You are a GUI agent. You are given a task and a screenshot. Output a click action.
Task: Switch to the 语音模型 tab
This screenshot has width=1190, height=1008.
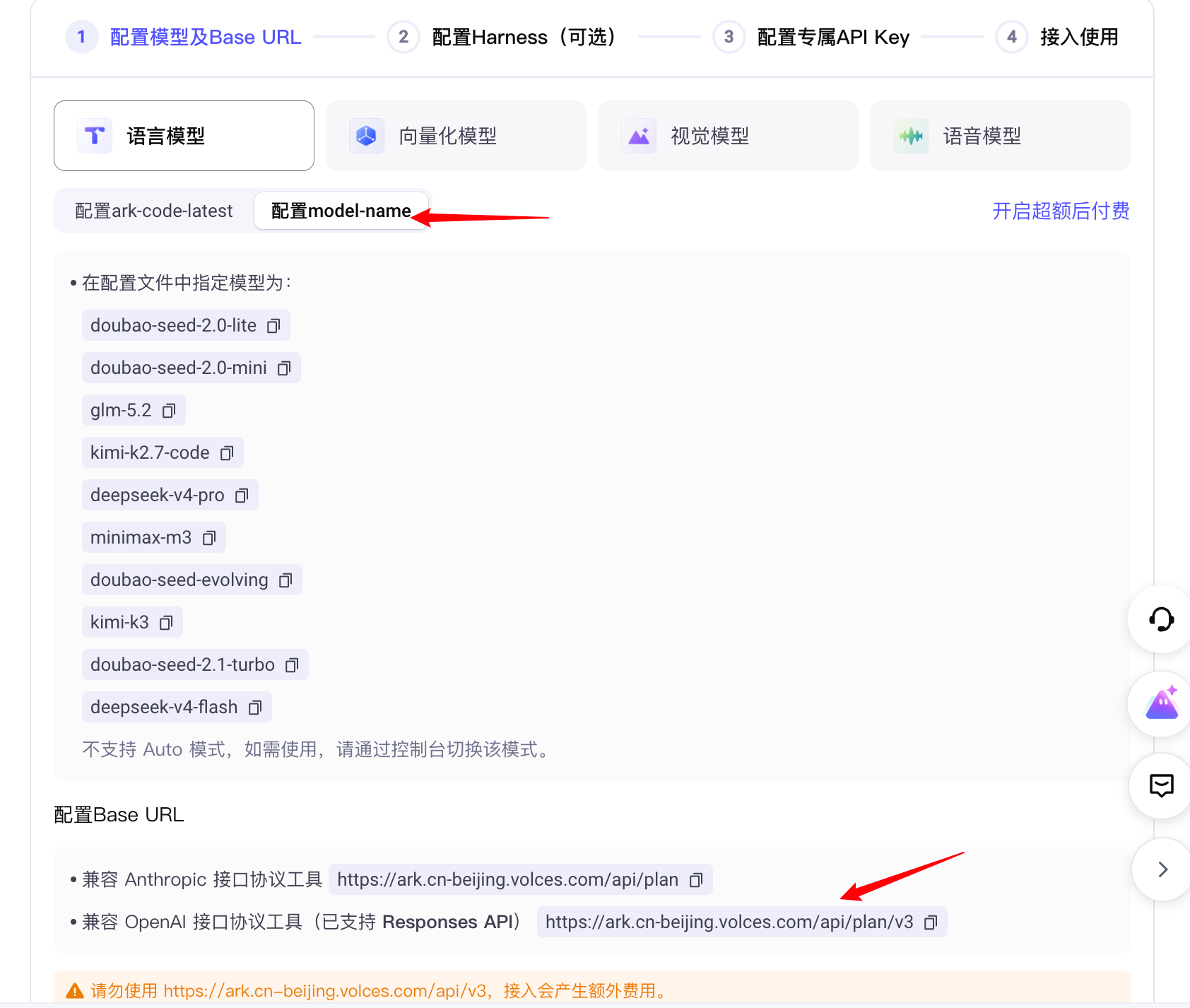click(x=1000, y=136)
